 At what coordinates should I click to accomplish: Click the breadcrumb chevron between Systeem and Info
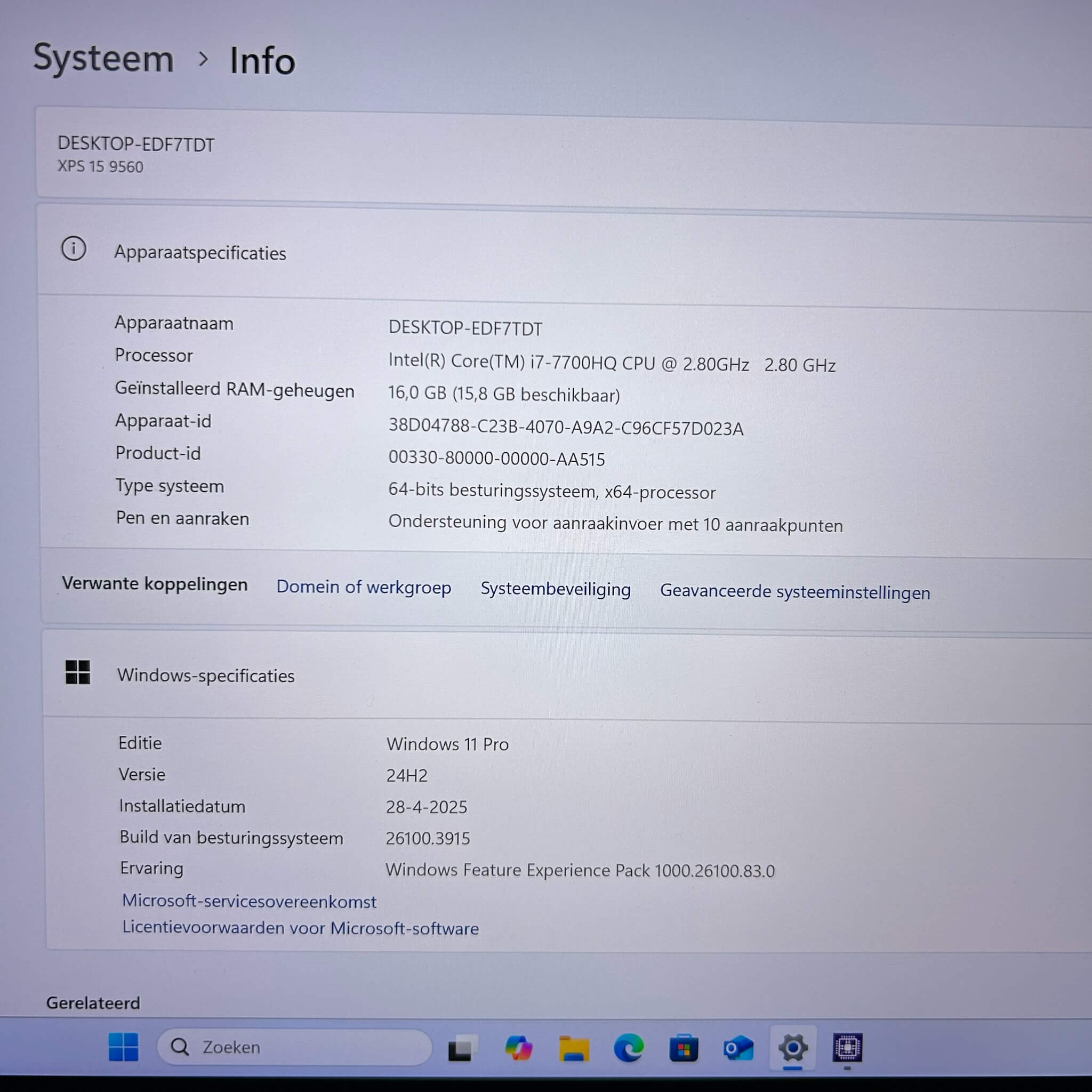pyautogui.click(x=204, y=58)
